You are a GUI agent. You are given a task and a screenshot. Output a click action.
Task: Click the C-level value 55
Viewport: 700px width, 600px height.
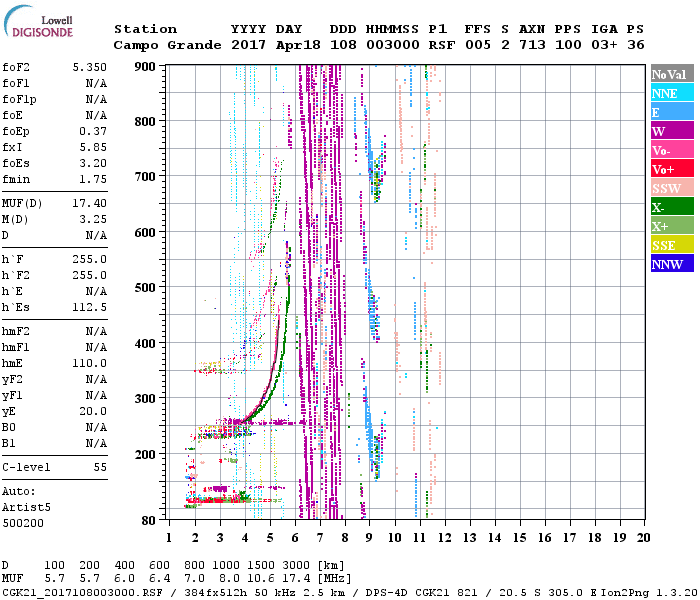[100, 467]
